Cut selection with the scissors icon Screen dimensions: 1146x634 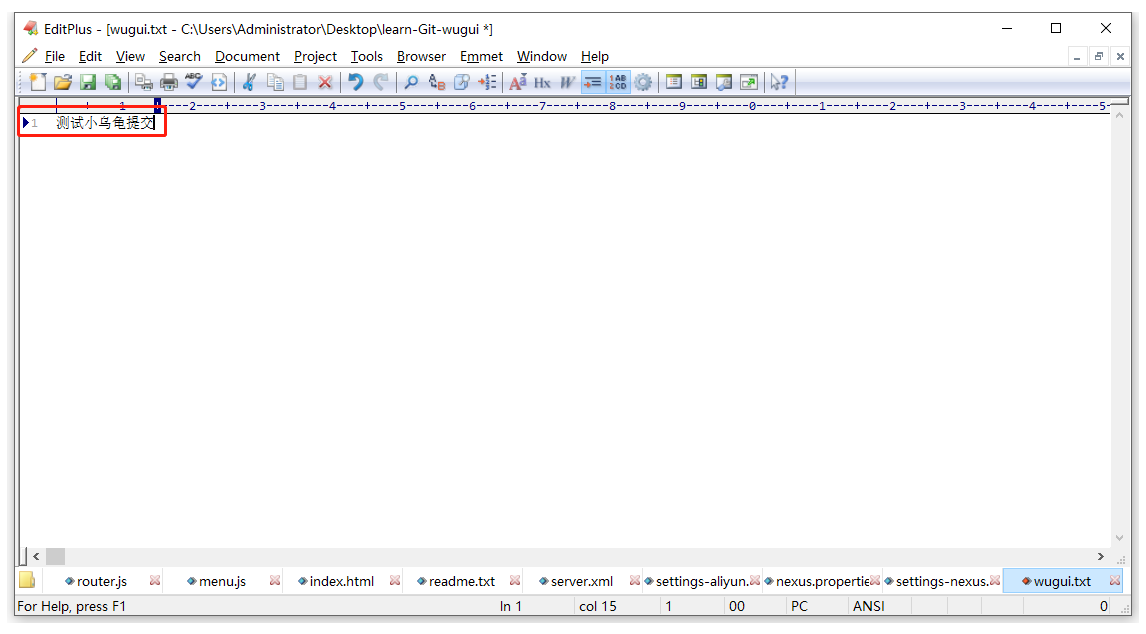tap(249, 82)
